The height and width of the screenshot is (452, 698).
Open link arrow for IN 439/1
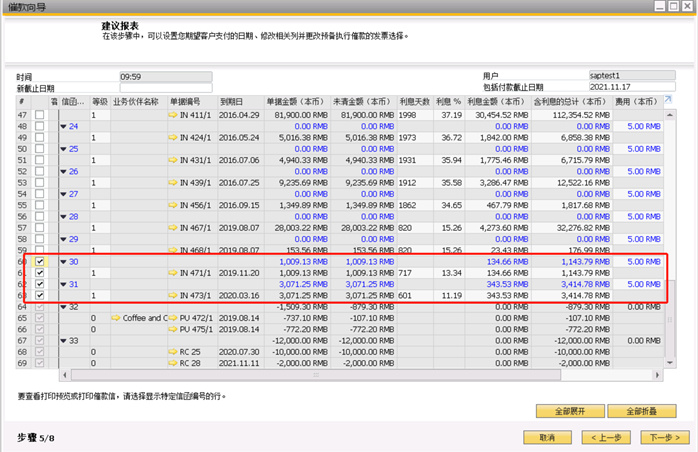tap(173, 183)
